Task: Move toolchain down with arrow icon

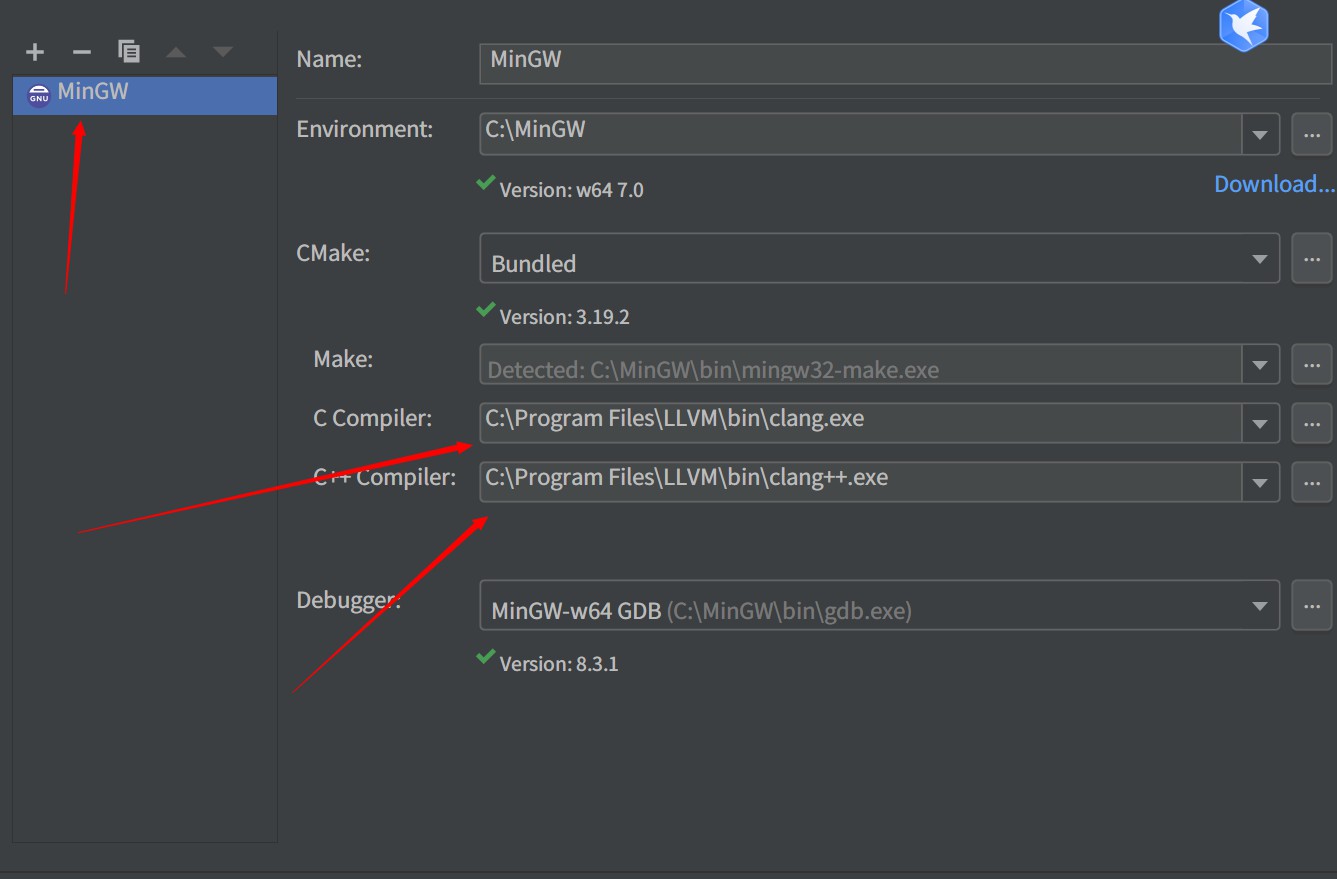Action: point(222,51)
